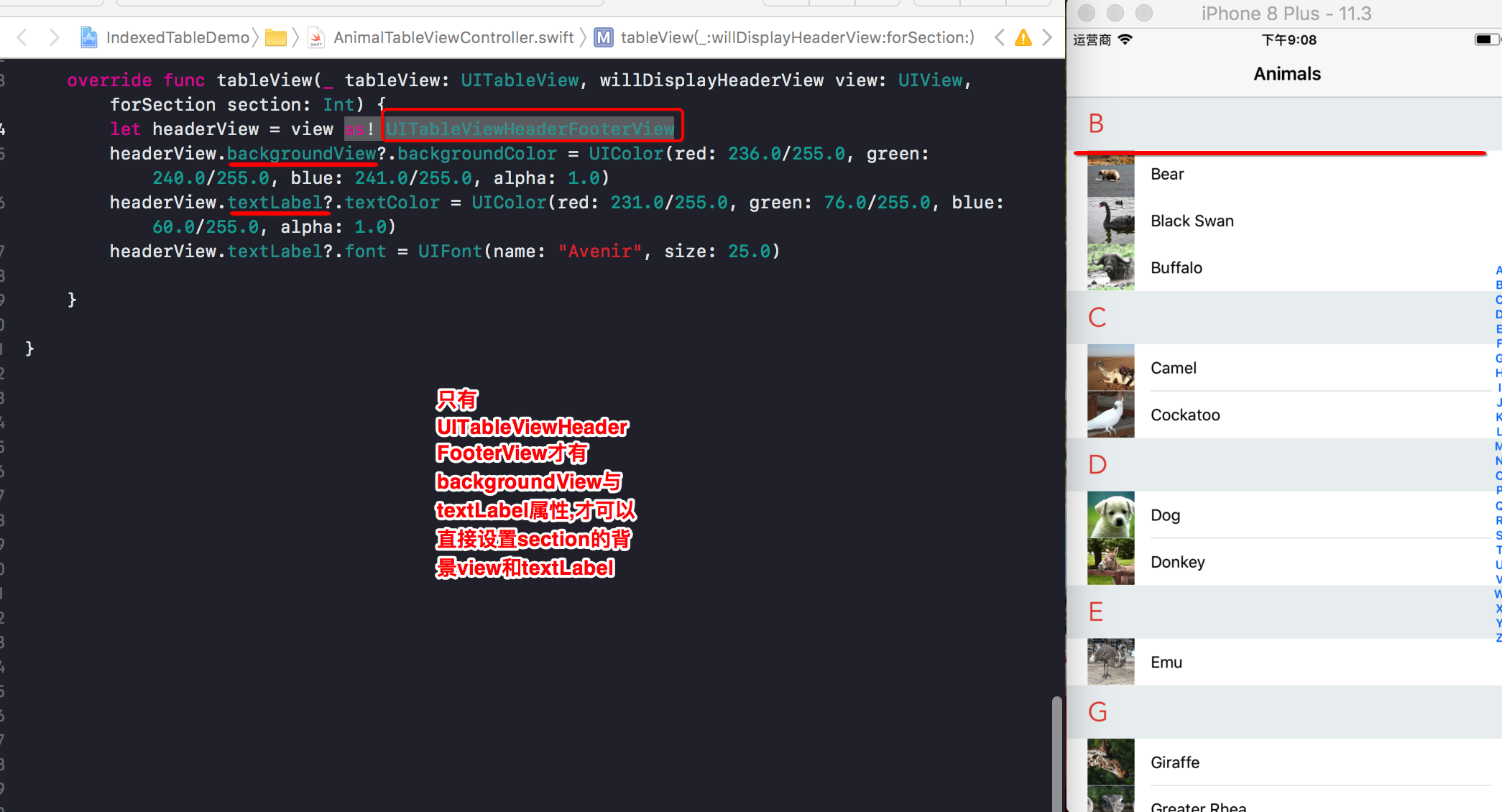Tap the Emu thumbnail image

pos(1110,662)
